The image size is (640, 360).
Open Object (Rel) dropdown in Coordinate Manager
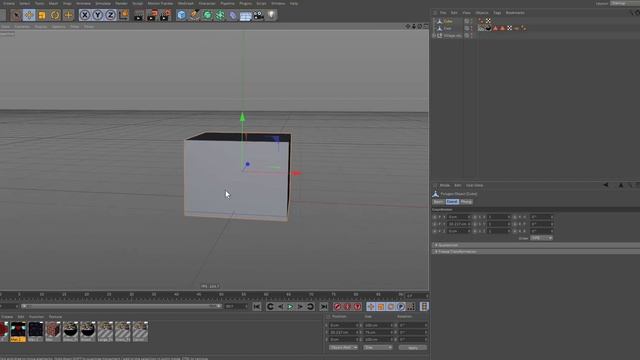click(343, 348)
